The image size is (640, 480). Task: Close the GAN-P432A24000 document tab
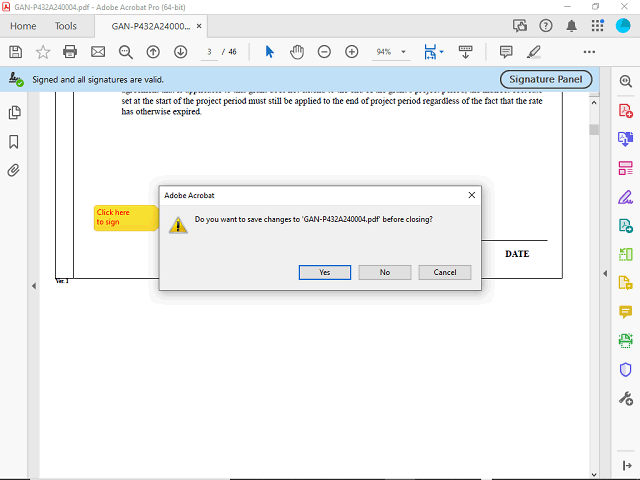(199, 26)
